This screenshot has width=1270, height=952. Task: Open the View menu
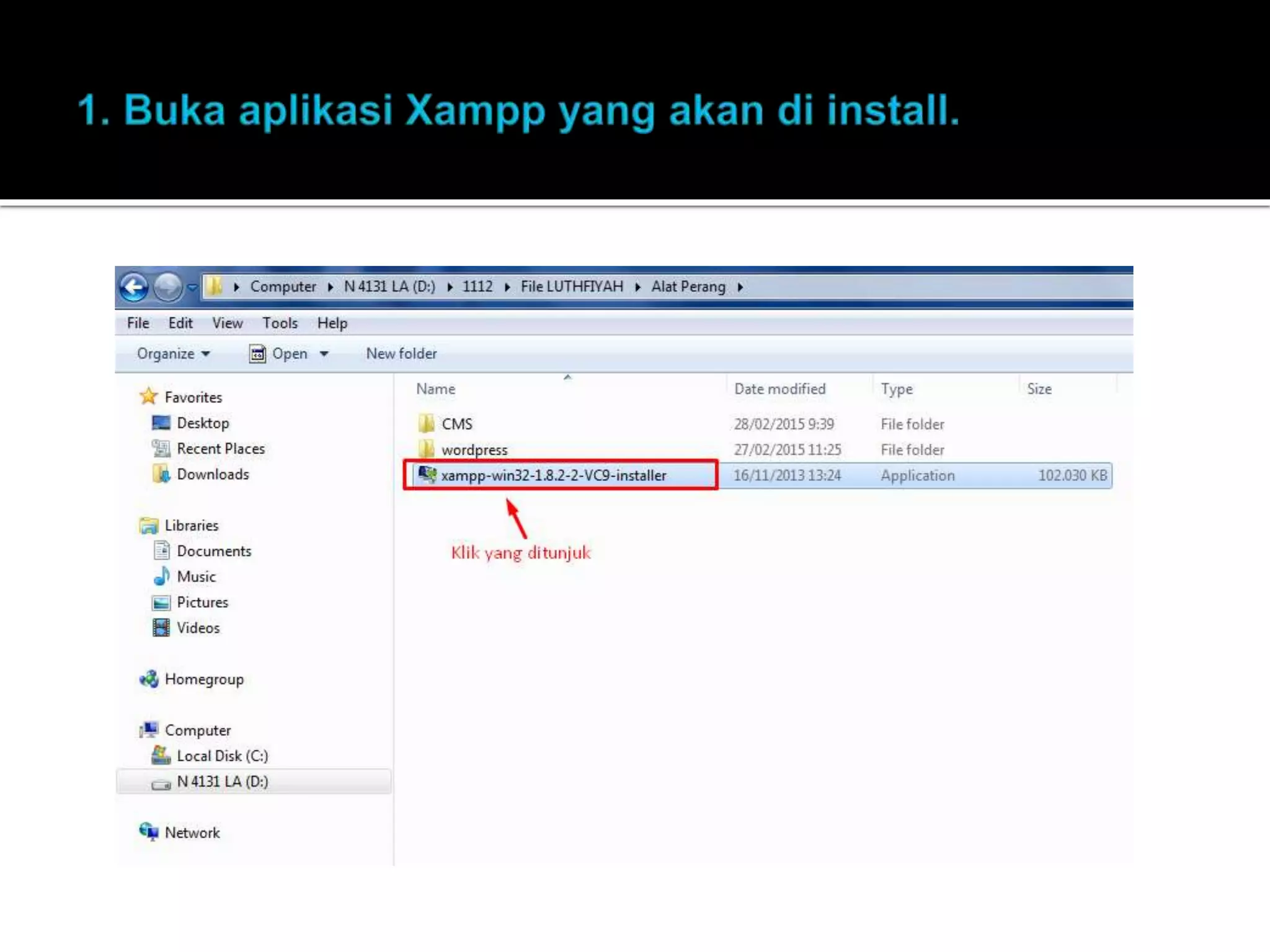(227, 323)
